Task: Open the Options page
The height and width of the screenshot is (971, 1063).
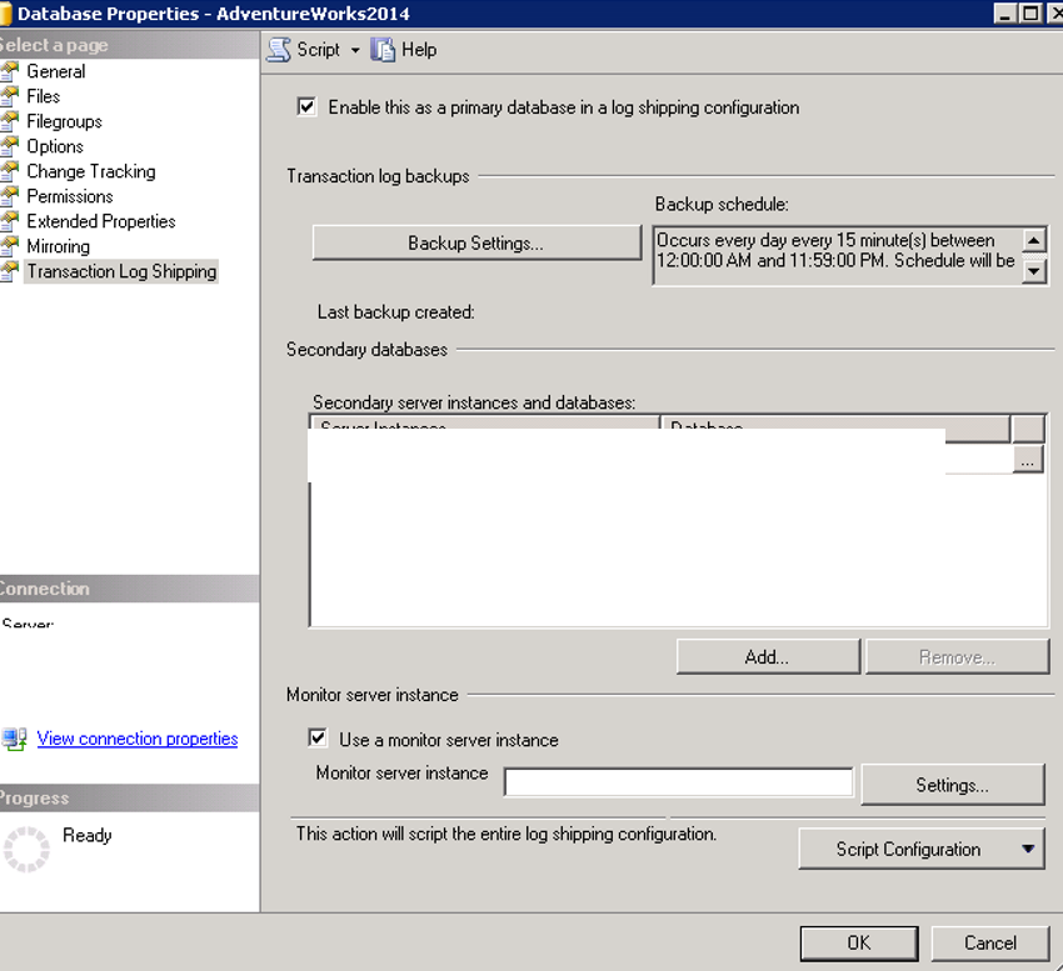Action: tap(55, 146)
